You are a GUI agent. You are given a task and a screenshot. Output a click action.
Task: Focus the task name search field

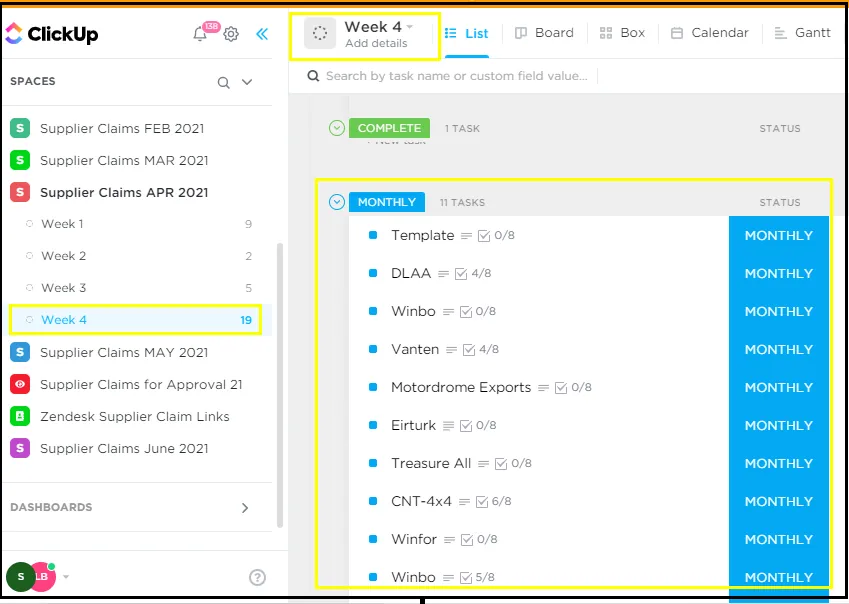coord(456,76)
